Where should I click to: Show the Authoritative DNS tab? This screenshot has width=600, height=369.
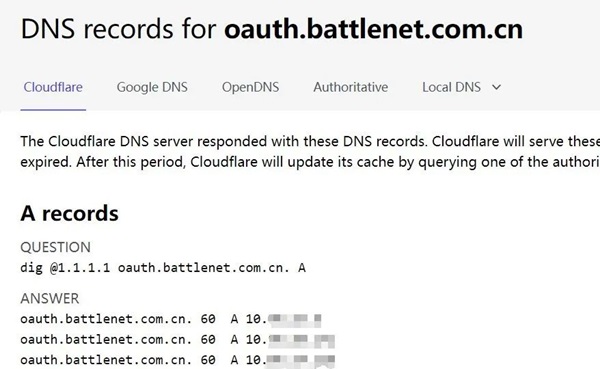351,87
